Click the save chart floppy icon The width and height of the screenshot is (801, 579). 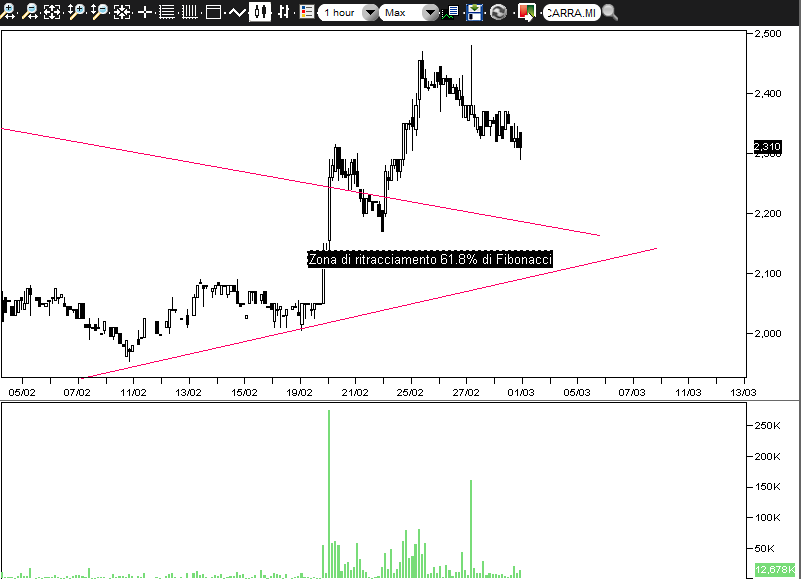(x=475, y=12)
